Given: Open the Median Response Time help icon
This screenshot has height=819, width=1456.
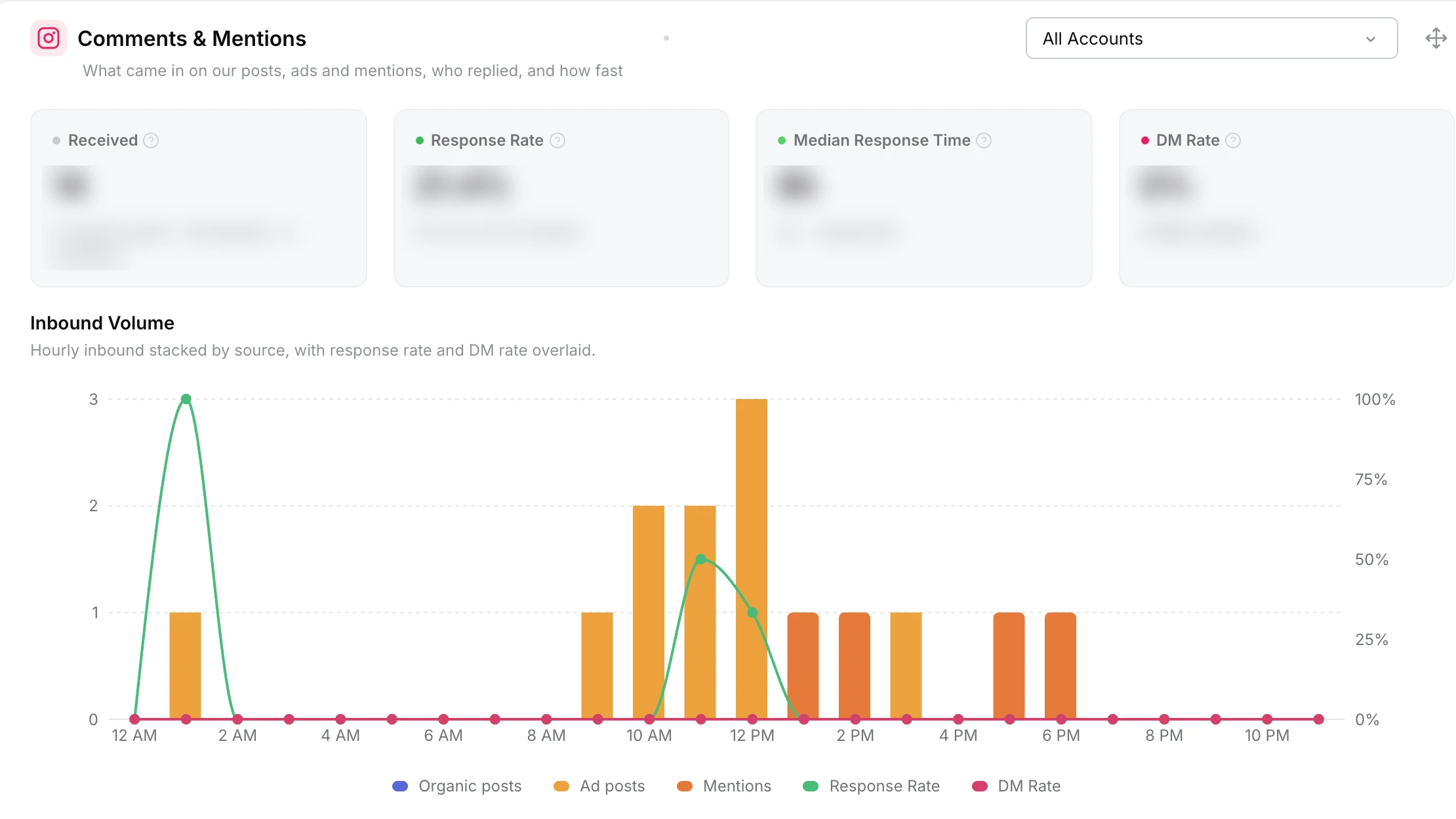Looking at the screenshot, I should pyautogui.click(x=984, y=140).
